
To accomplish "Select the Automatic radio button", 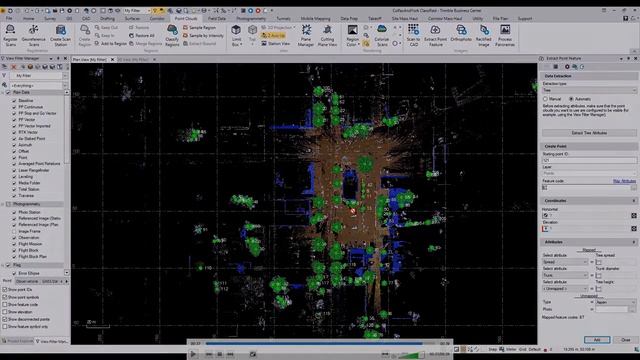I will pyautogui.click(x=571, y=99).
